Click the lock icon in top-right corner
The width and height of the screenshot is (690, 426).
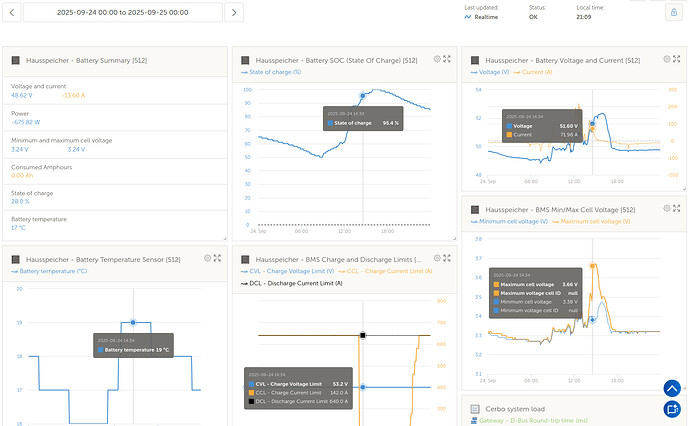[x=673, y=12]
